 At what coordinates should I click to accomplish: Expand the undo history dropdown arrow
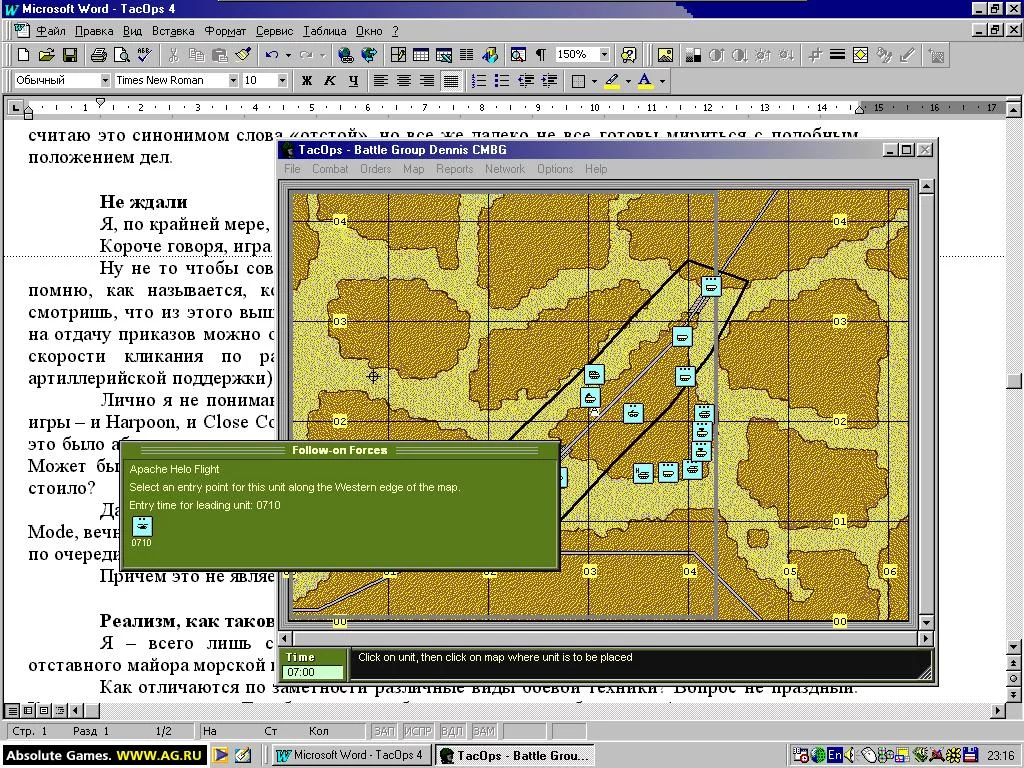(288, 55)
